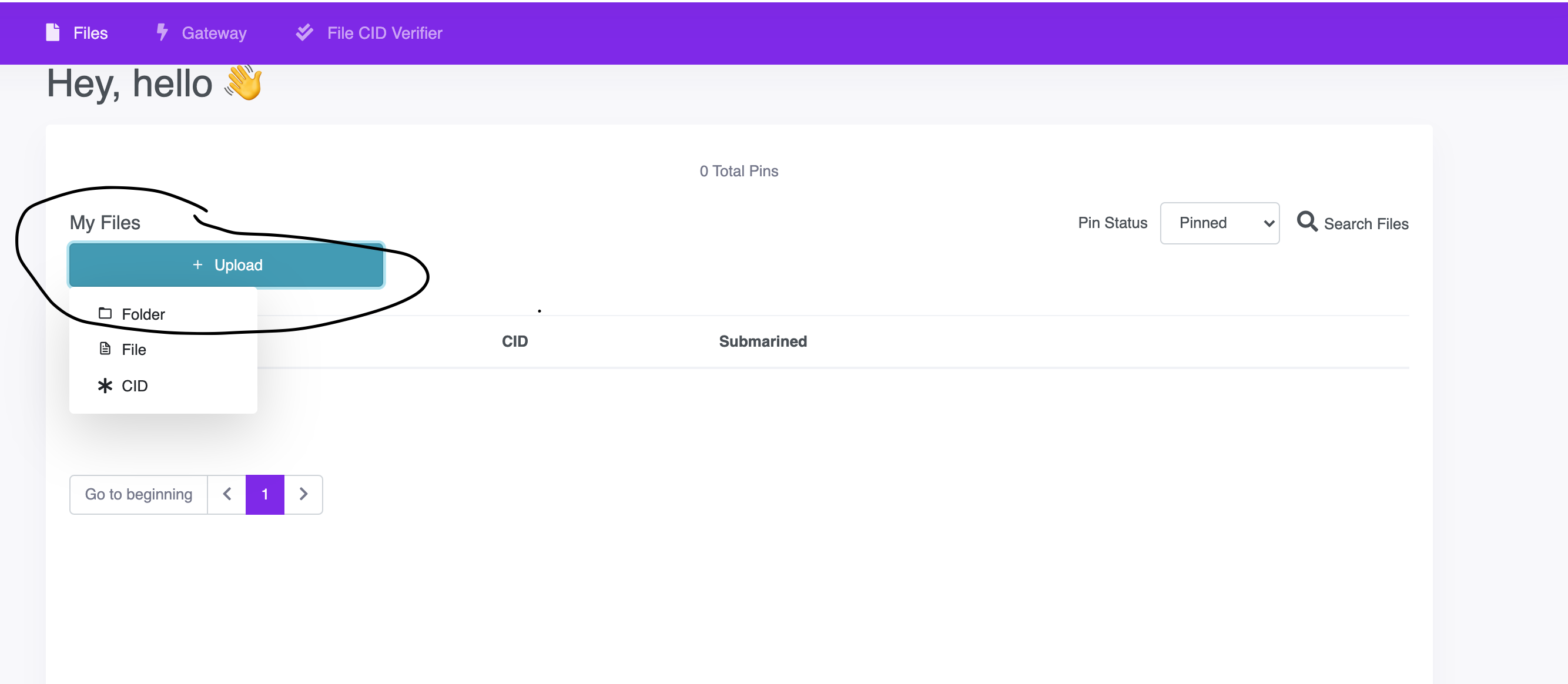The image size is (1568, 684).
Task: Click the Files document icon in the navbar
Action: point(53,32)
